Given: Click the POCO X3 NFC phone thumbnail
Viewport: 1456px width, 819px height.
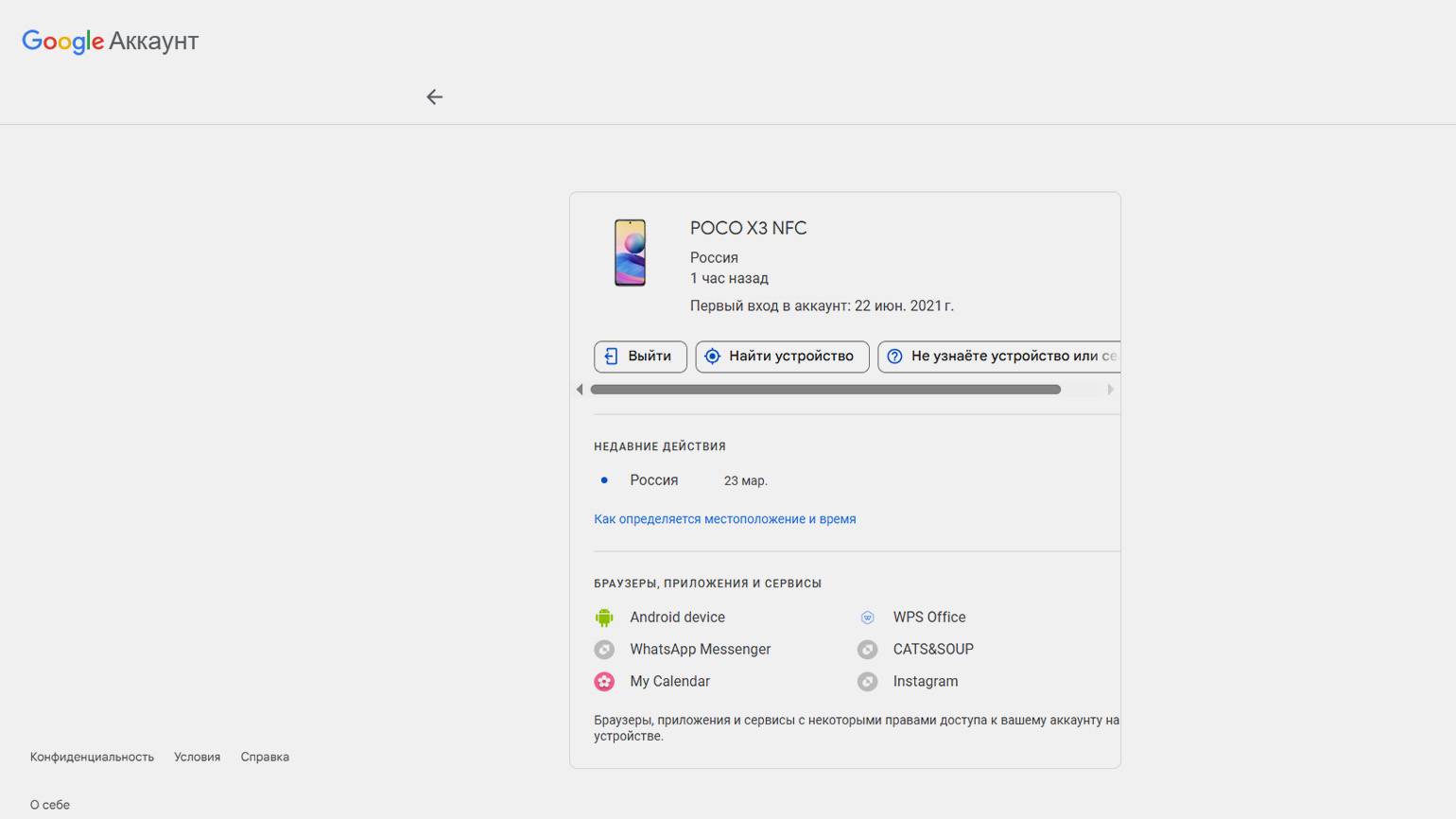Looking at the screenshot, I should tap(630, 253).
